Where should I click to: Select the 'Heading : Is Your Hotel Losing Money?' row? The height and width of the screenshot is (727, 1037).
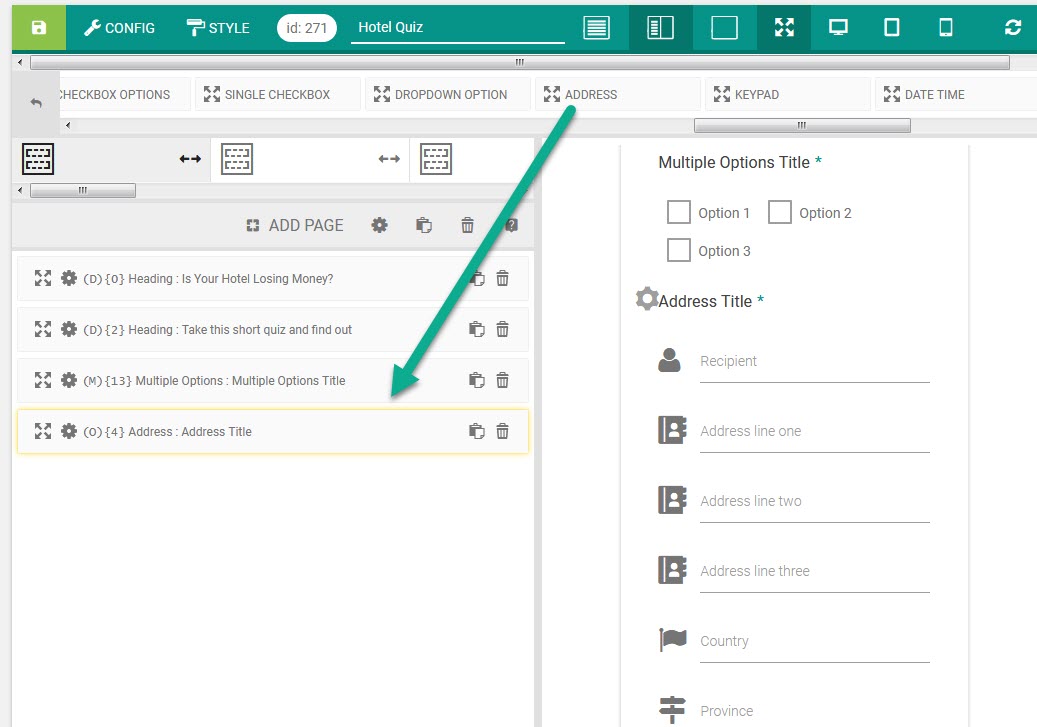[272, 278]
